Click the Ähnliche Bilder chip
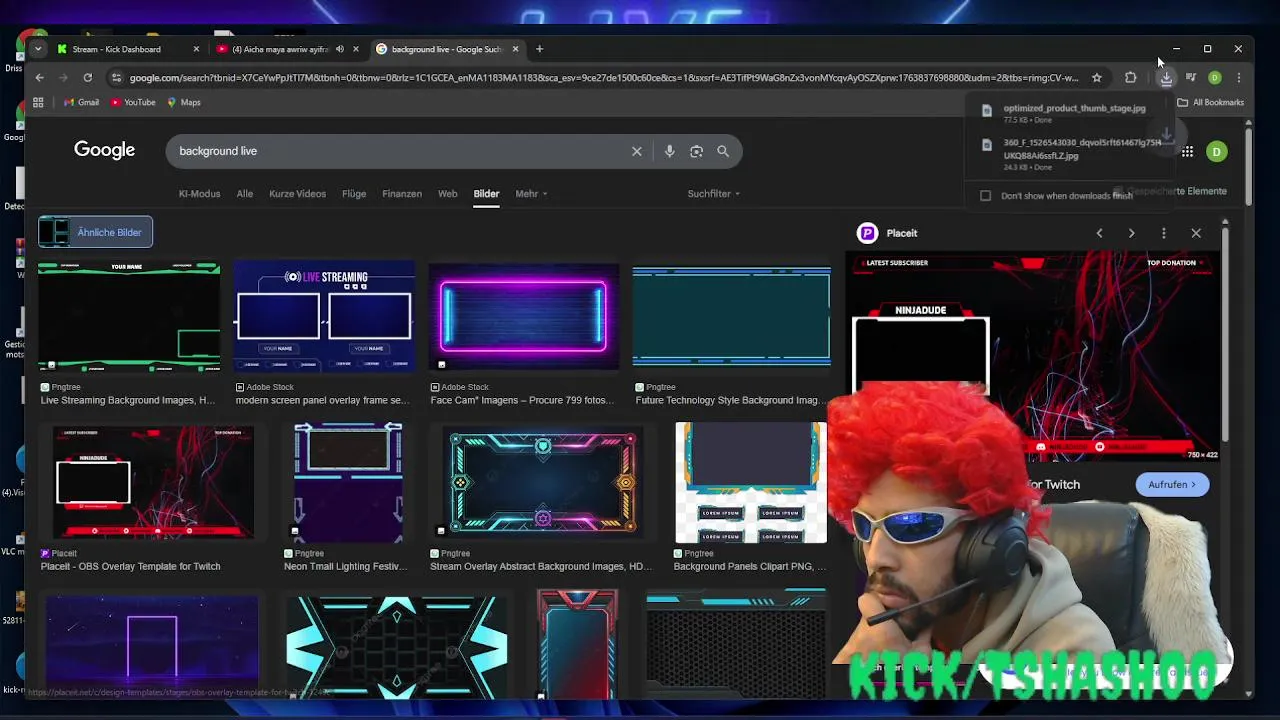 click(95, 232)
